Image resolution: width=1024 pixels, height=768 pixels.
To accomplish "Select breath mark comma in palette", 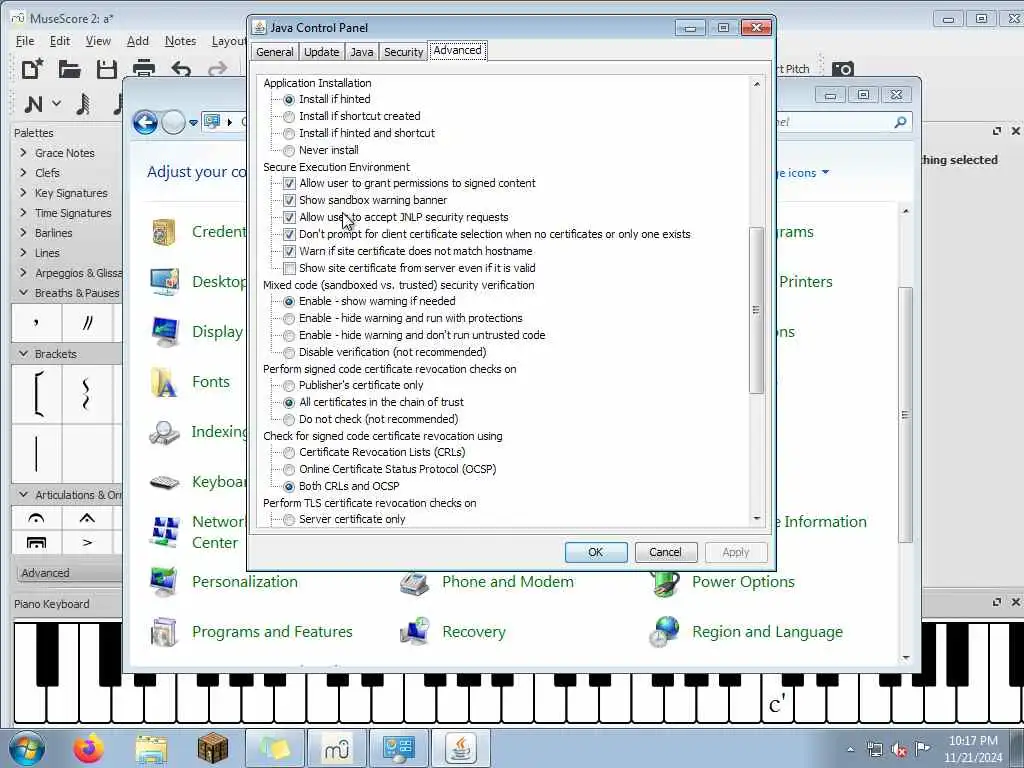I will pos(37,323).
